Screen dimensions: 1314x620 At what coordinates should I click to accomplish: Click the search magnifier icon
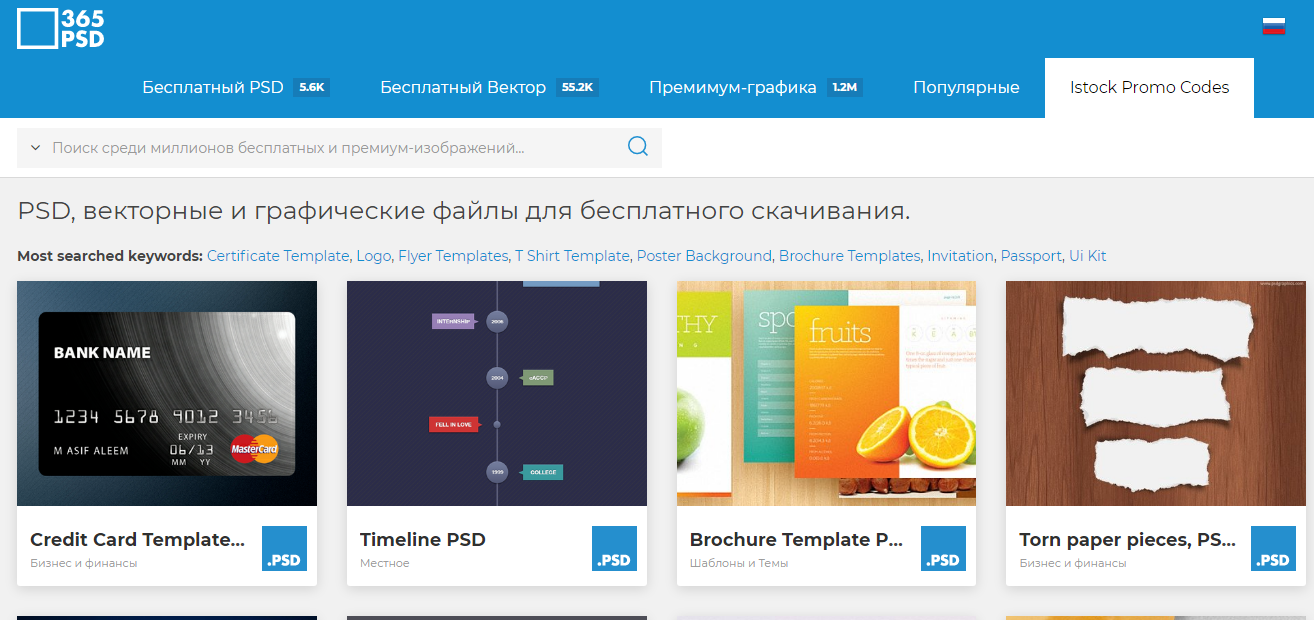[x=637, y=146]
